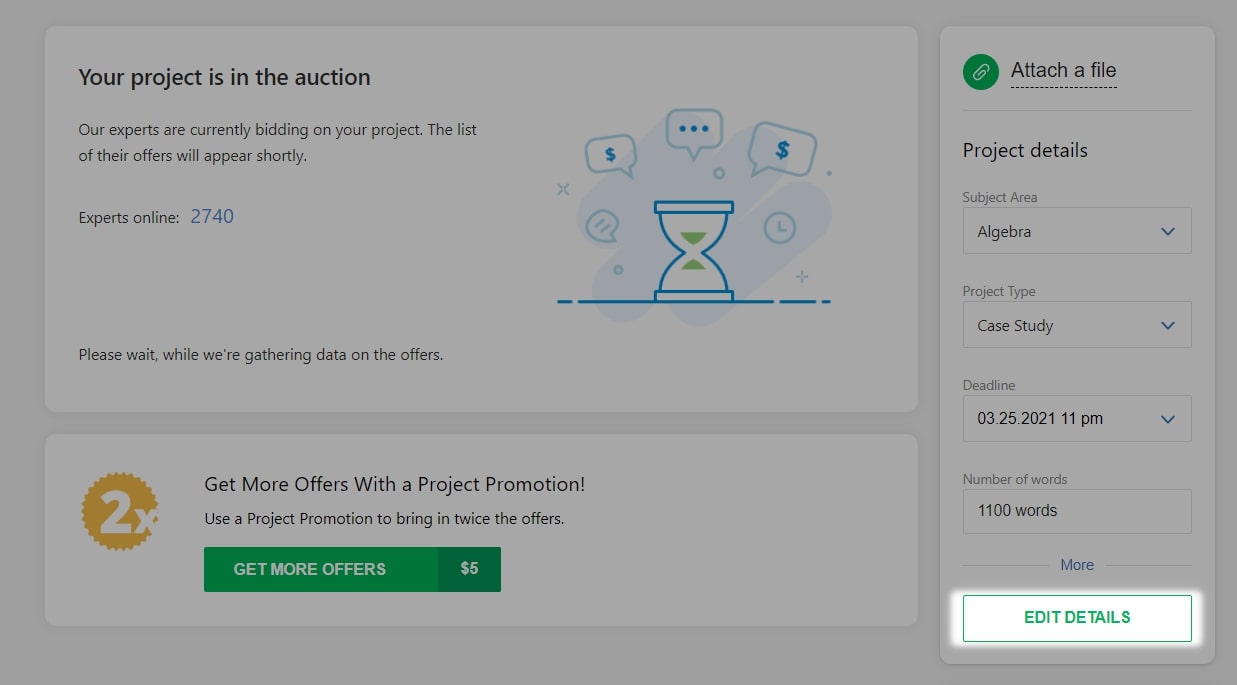The width and height of the screenshot is (1237, 685).
Task: Open the Project Type dropdown showing Case Study
Action: (x=1077, y=324)
